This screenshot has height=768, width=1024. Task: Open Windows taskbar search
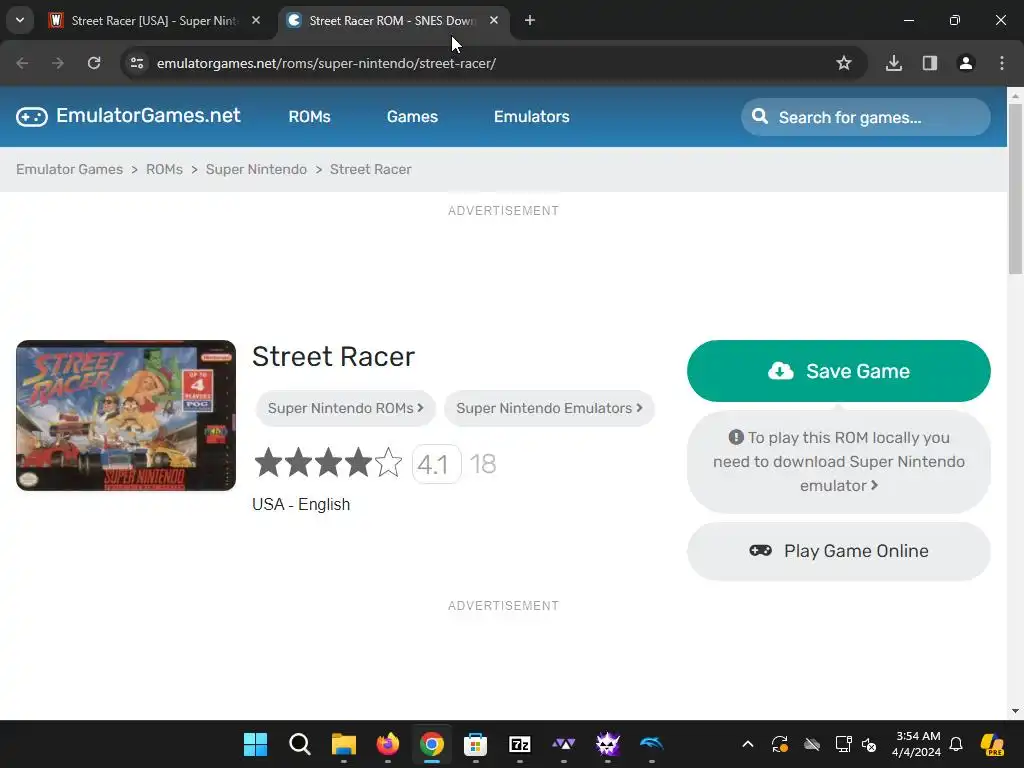click(299, 744)
